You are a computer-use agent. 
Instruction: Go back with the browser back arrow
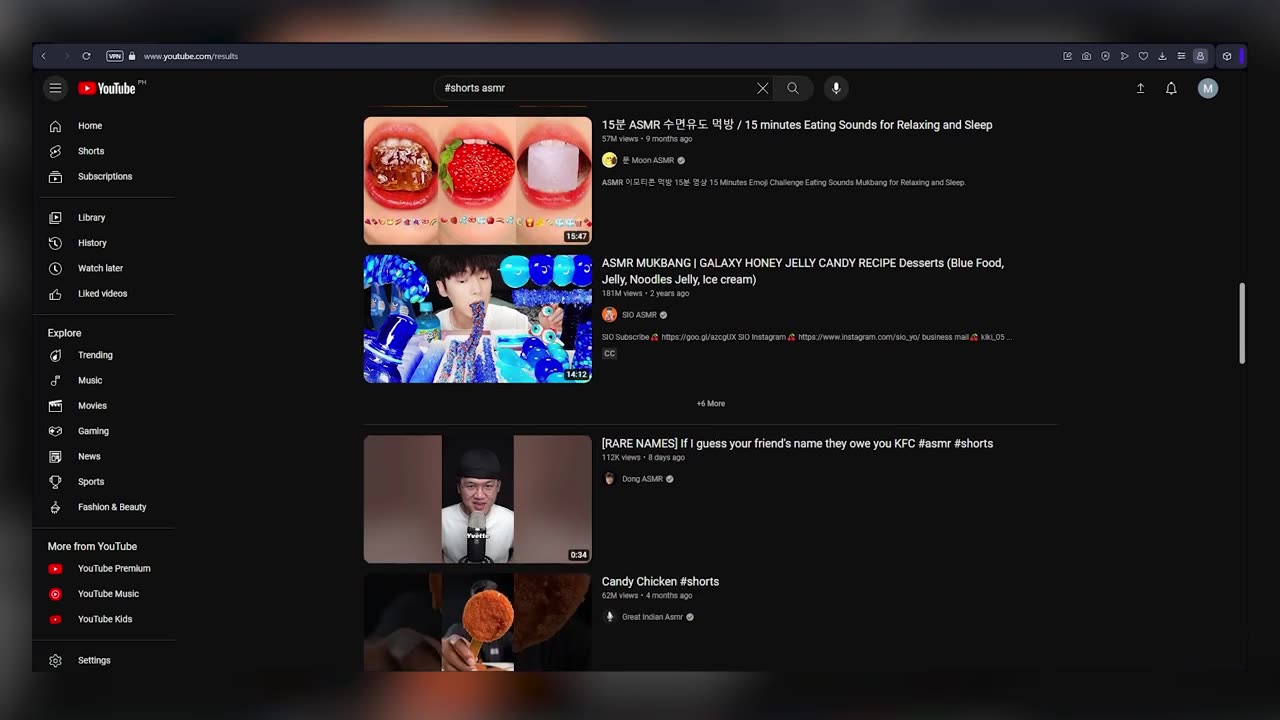coord(44,56)
